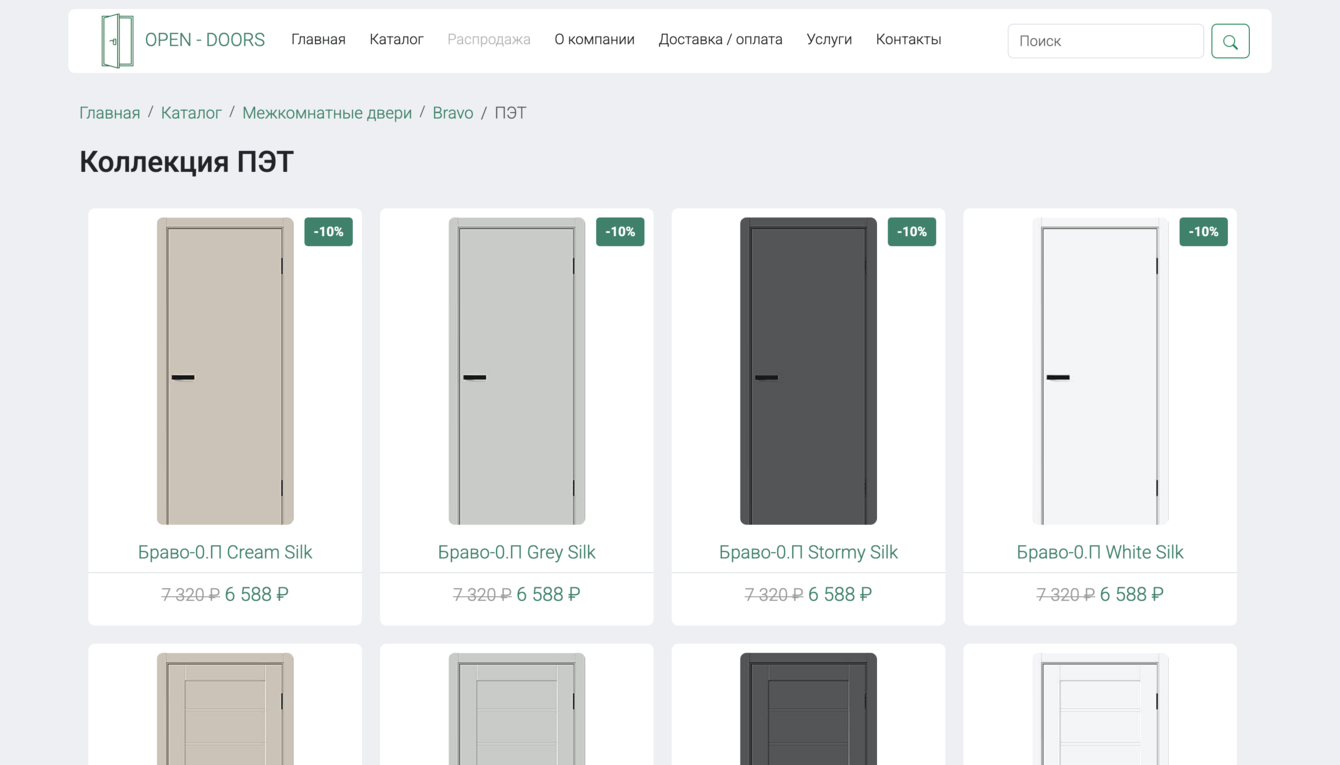1340x765 pixels.
Task: Click the -10% badge on Stormy Silk
Action: (x=912, y=232)
